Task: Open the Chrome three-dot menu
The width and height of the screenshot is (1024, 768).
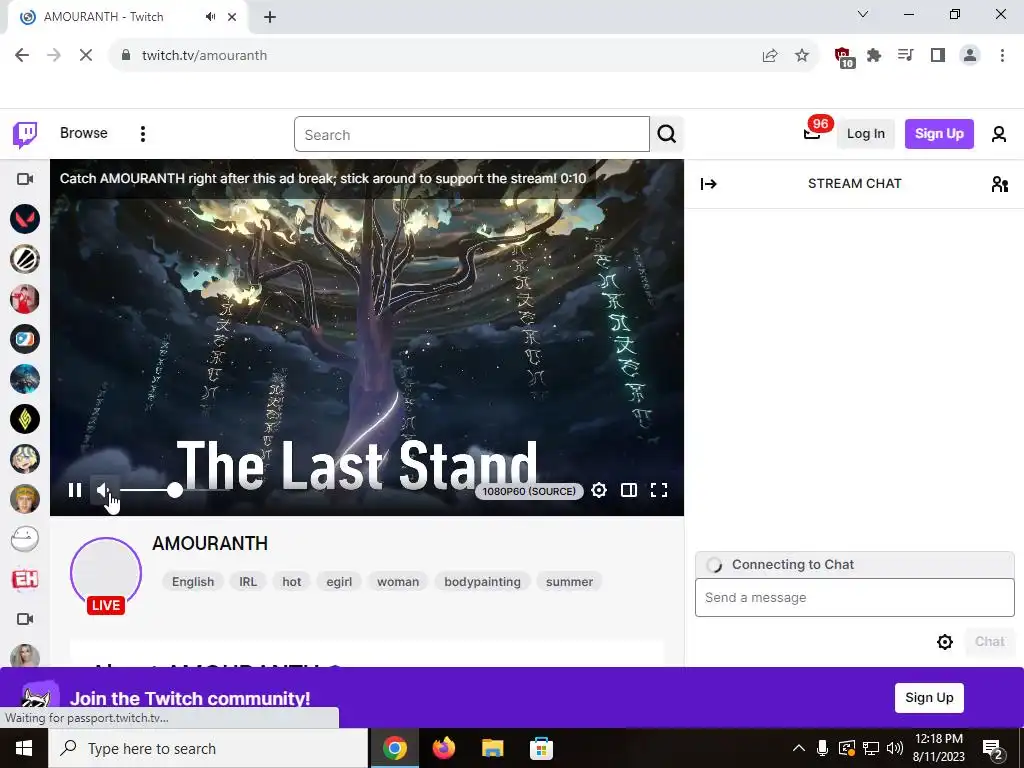Action: click(1002, 56)
